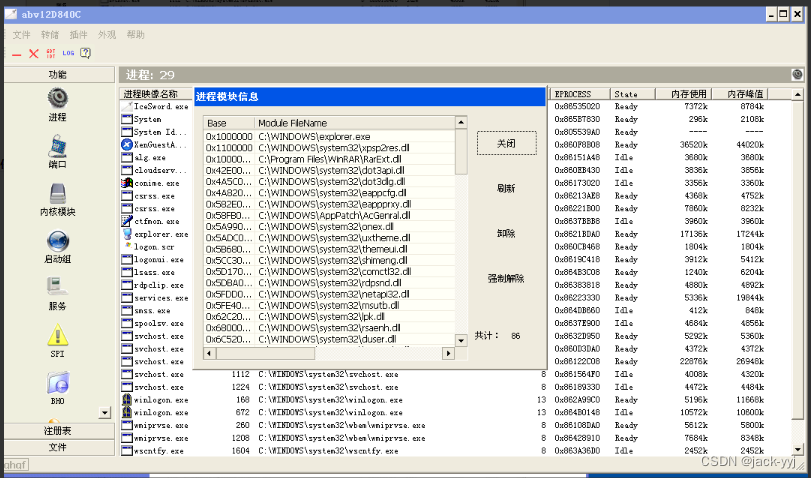Screen dimensions: 811x478
Task: Select the explorer.exe process icon
Action: coord(127,234)
